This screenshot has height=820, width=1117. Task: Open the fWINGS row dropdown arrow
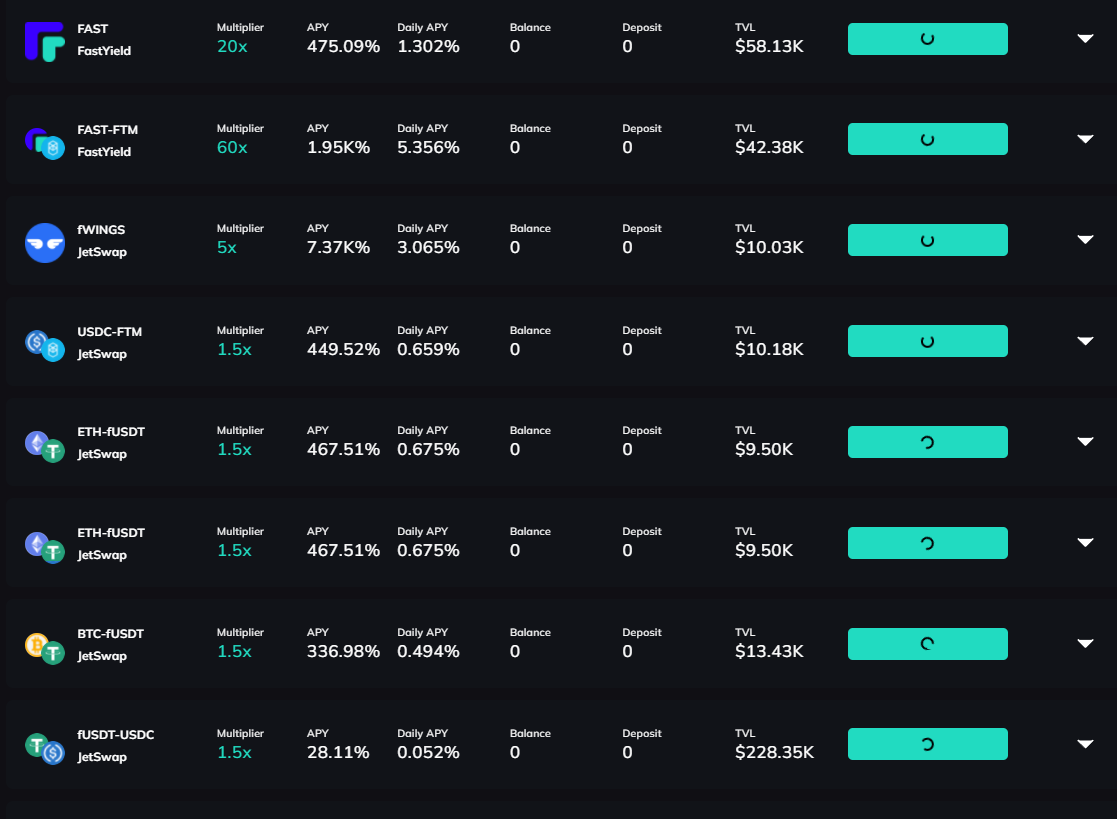[1085, 239]
